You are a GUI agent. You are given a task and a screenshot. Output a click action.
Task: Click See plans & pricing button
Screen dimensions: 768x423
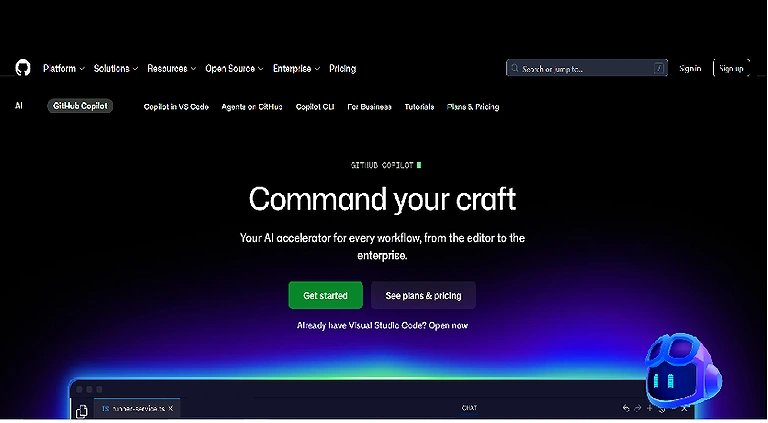(423, 295)
